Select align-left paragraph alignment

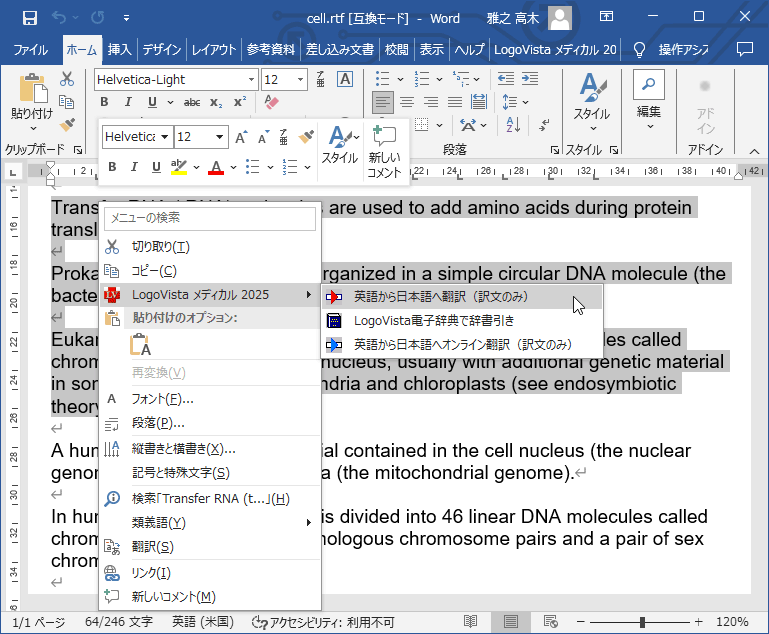pos(383,102)
